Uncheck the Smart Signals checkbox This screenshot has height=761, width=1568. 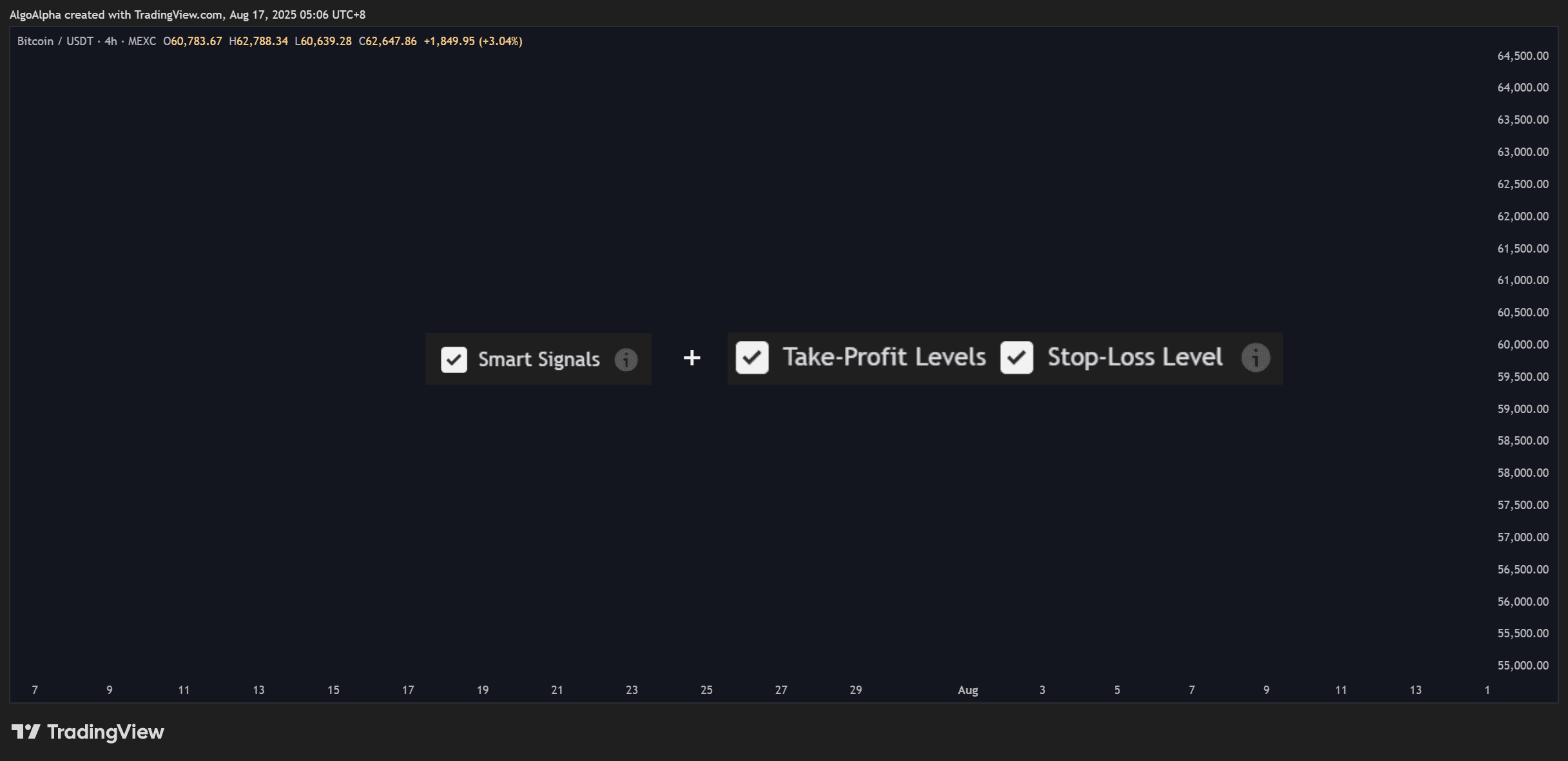point(454,360)
